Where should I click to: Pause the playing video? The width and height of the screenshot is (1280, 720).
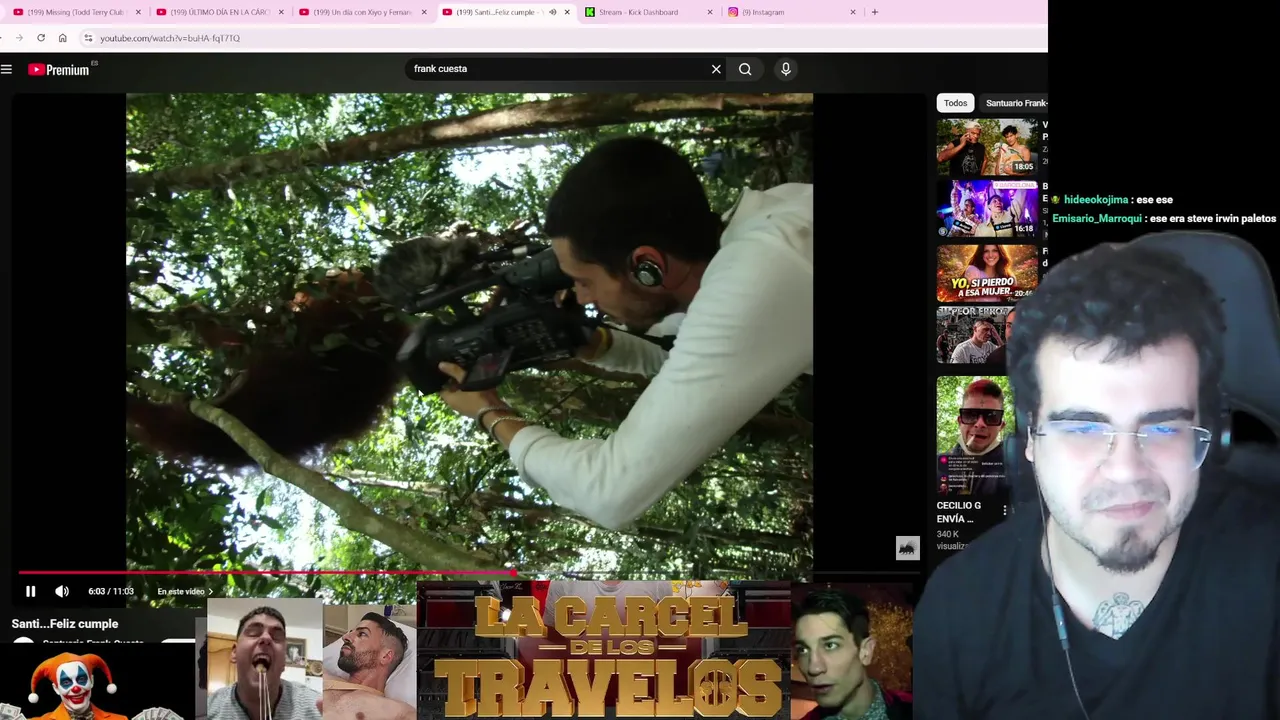pos(31,591)
